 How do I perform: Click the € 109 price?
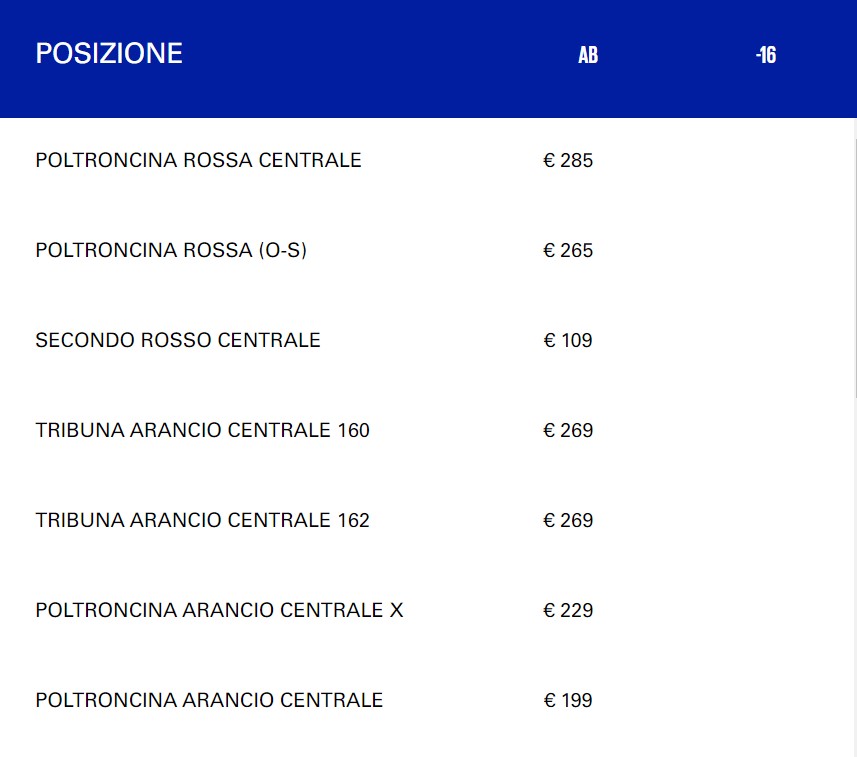(568, 340)
